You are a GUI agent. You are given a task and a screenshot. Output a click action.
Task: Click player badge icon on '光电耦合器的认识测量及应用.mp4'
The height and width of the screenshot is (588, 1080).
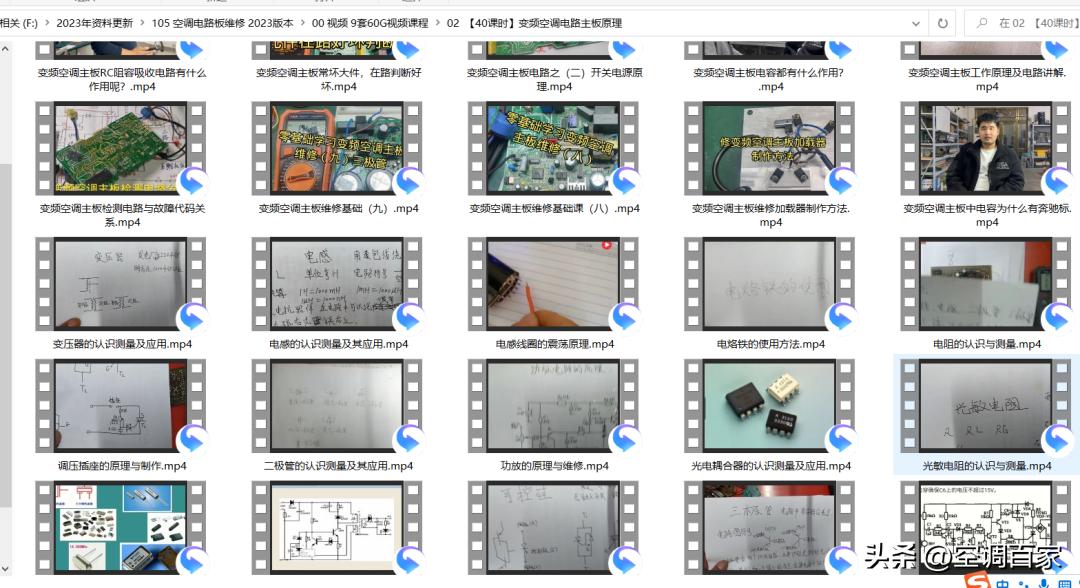tap(841, 438)
